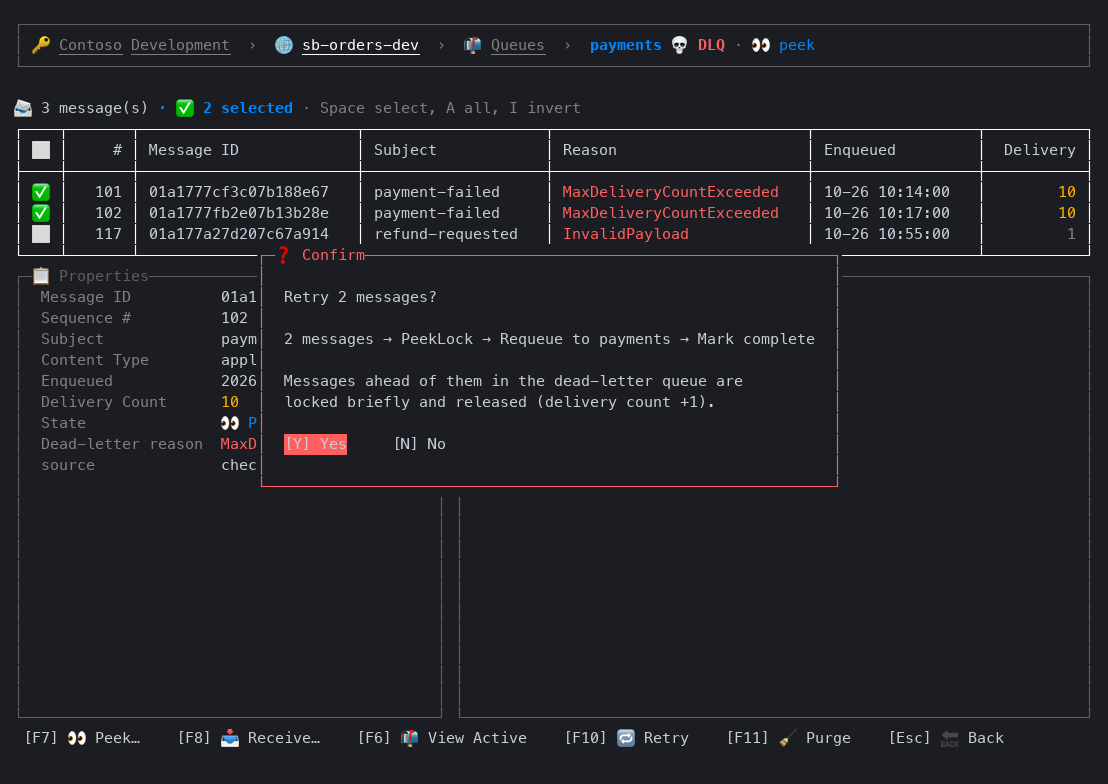Screen dimensions: 1108x784
Task: Click the 'Space select, A all, I invert' hint
Action: click(x=450, y=108)
